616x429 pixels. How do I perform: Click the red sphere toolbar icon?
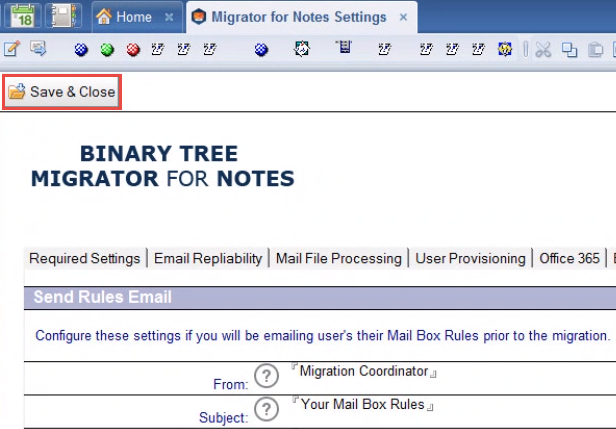(x=133, y=50)
